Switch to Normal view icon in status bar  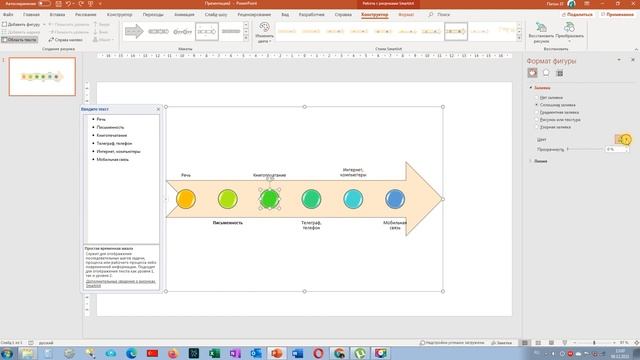tap(525, 343)
